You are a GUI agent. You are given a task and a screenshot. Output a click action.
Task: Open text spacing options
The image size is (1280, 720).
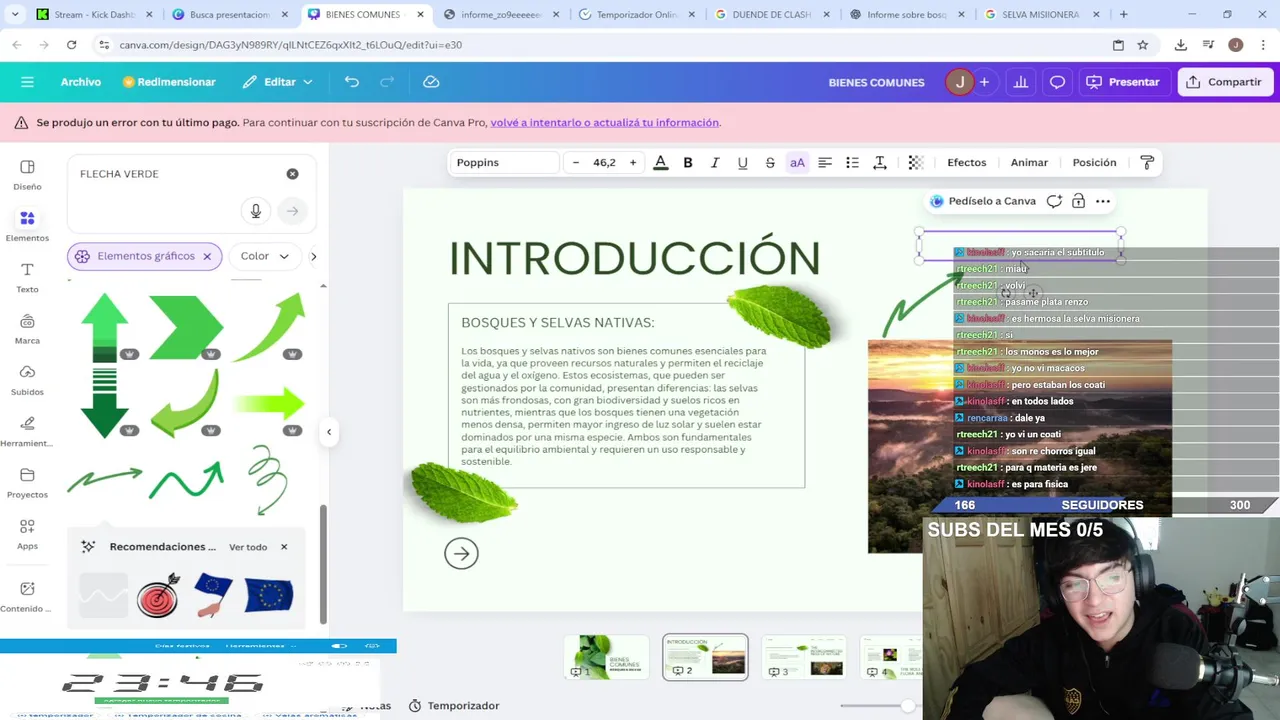(880, 162)
